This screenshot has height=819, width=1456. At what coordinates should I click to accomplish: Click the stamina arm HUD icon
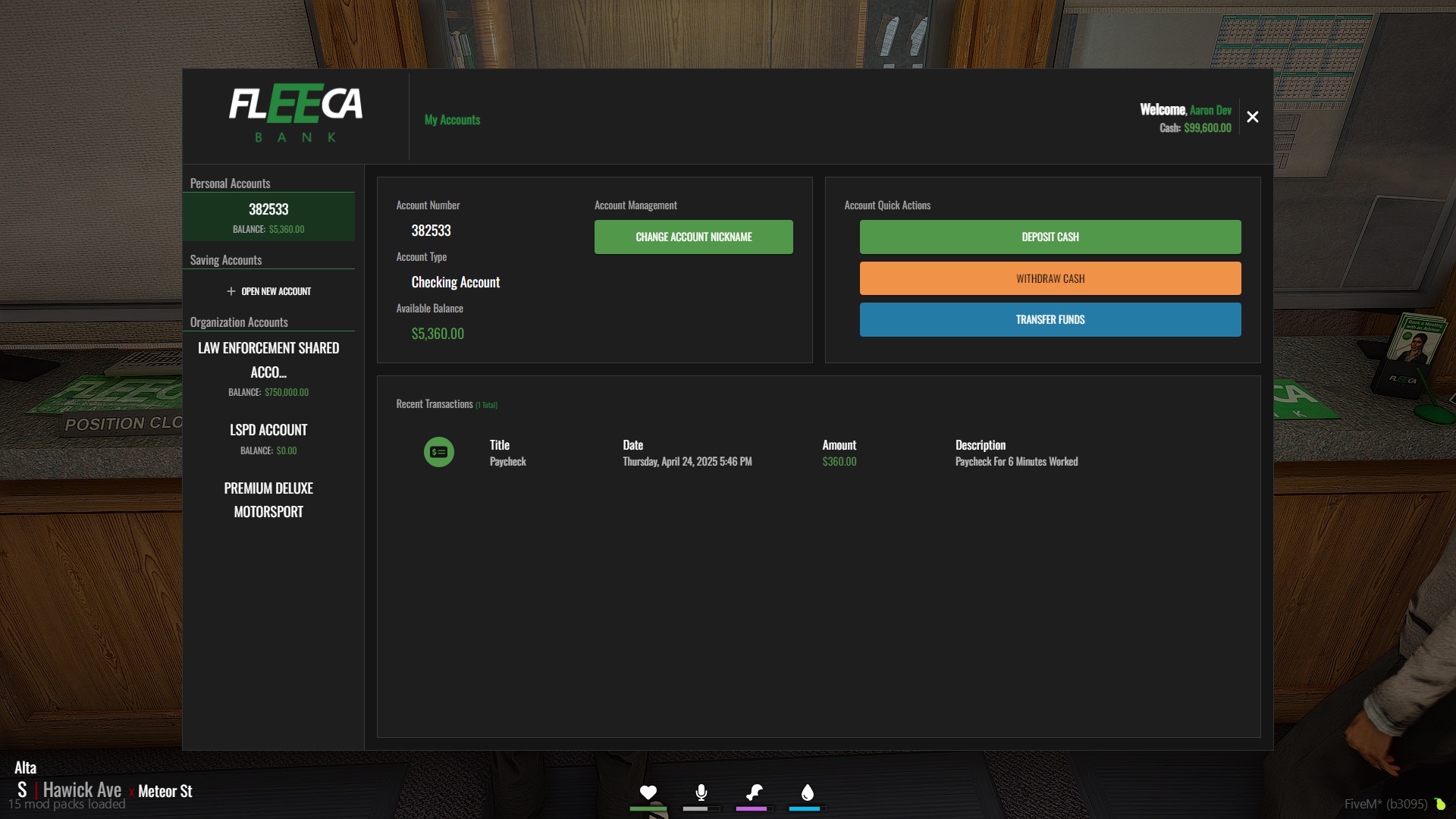click(x=754, y=792)
